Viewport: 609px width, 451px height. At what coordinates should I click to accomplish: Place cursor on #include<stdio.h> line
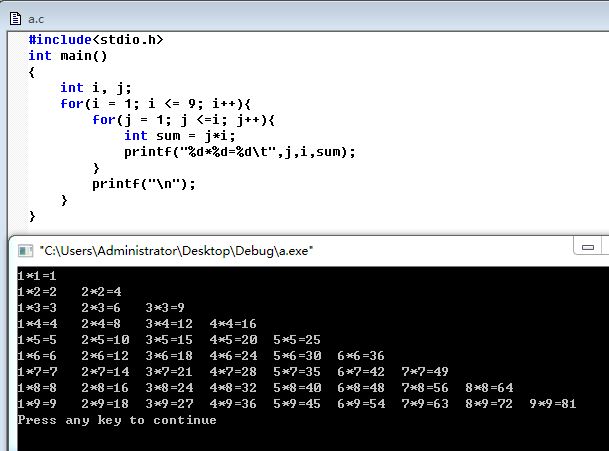click(95, 40)
